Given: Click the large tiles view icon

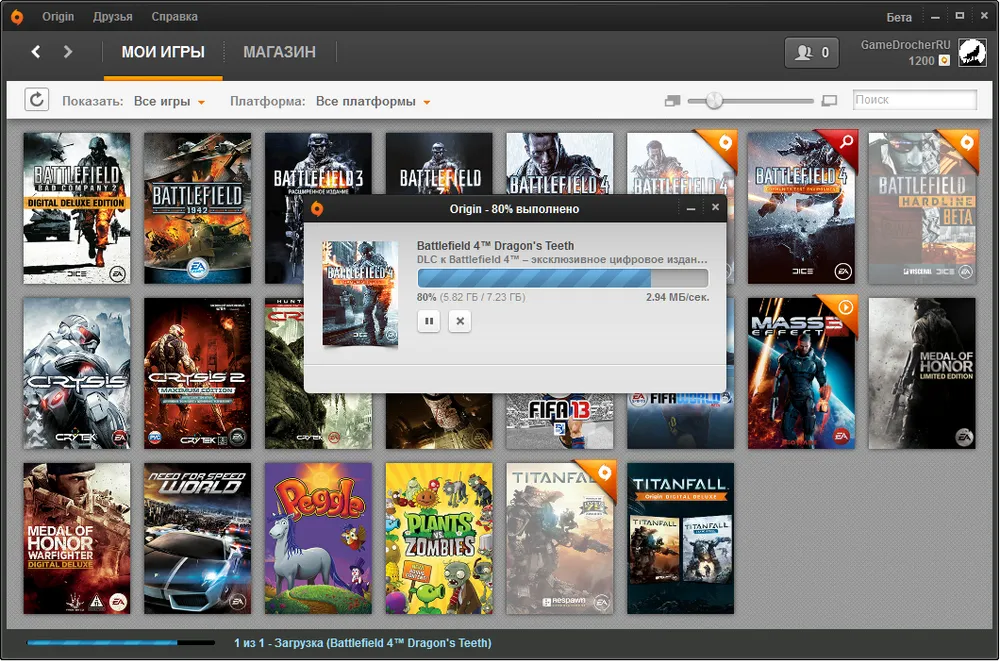Looking at the screenshot, I should pos(828,101).
